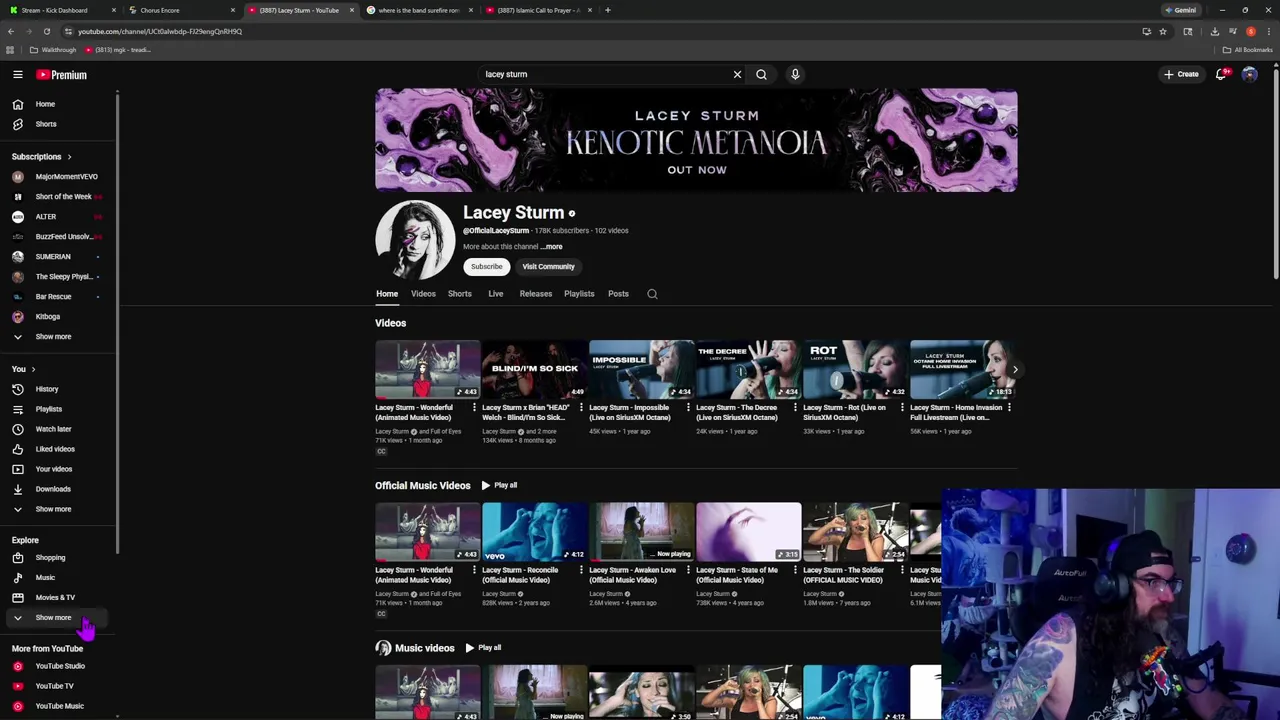
Task: Open Music under Explore
Action: (58, 578)
